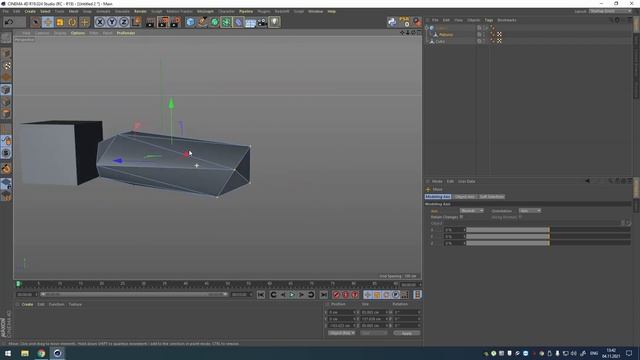640x360 pixels.
Task: Click the Undo arrow icon
Action: pyautogui.click(x=9, y=22)
